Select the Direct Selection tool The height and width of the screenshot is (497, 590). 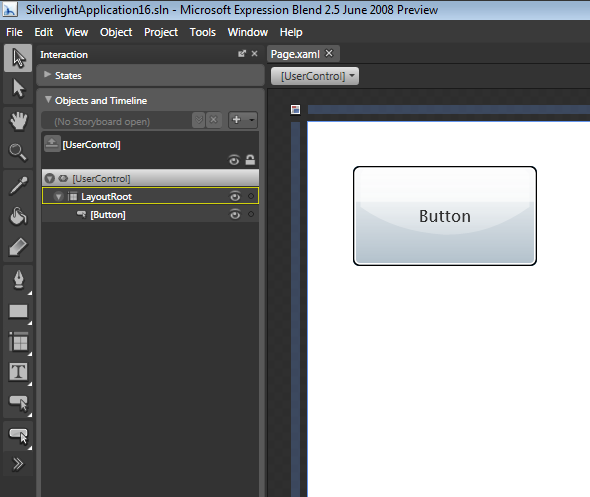(18, 88)
